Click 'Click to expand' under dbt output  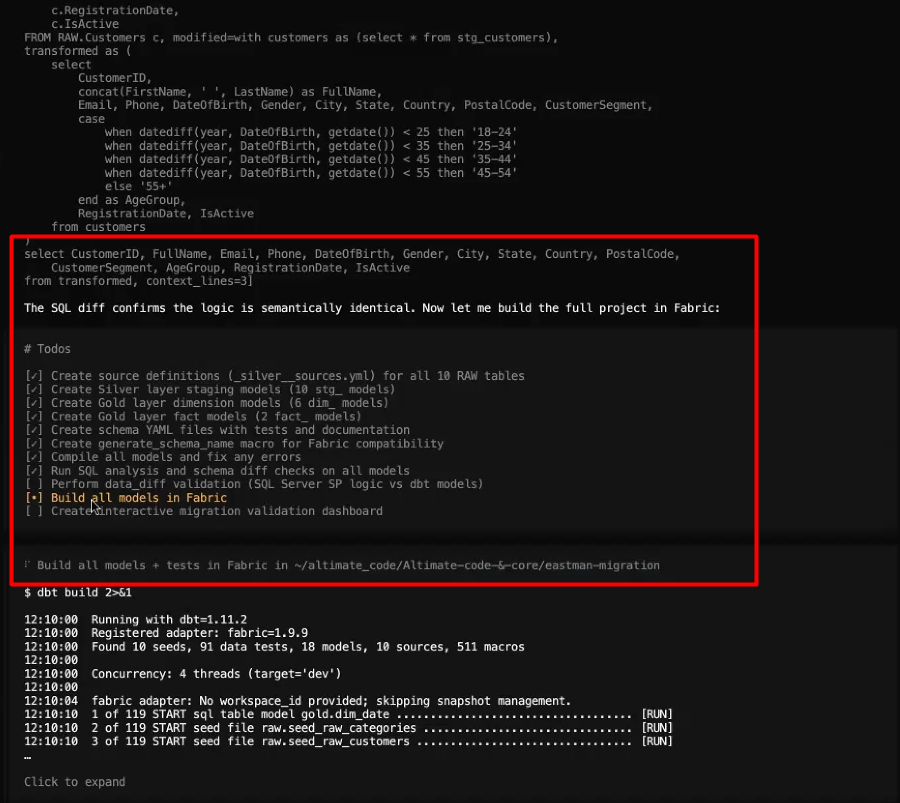[x=75, y=782]
